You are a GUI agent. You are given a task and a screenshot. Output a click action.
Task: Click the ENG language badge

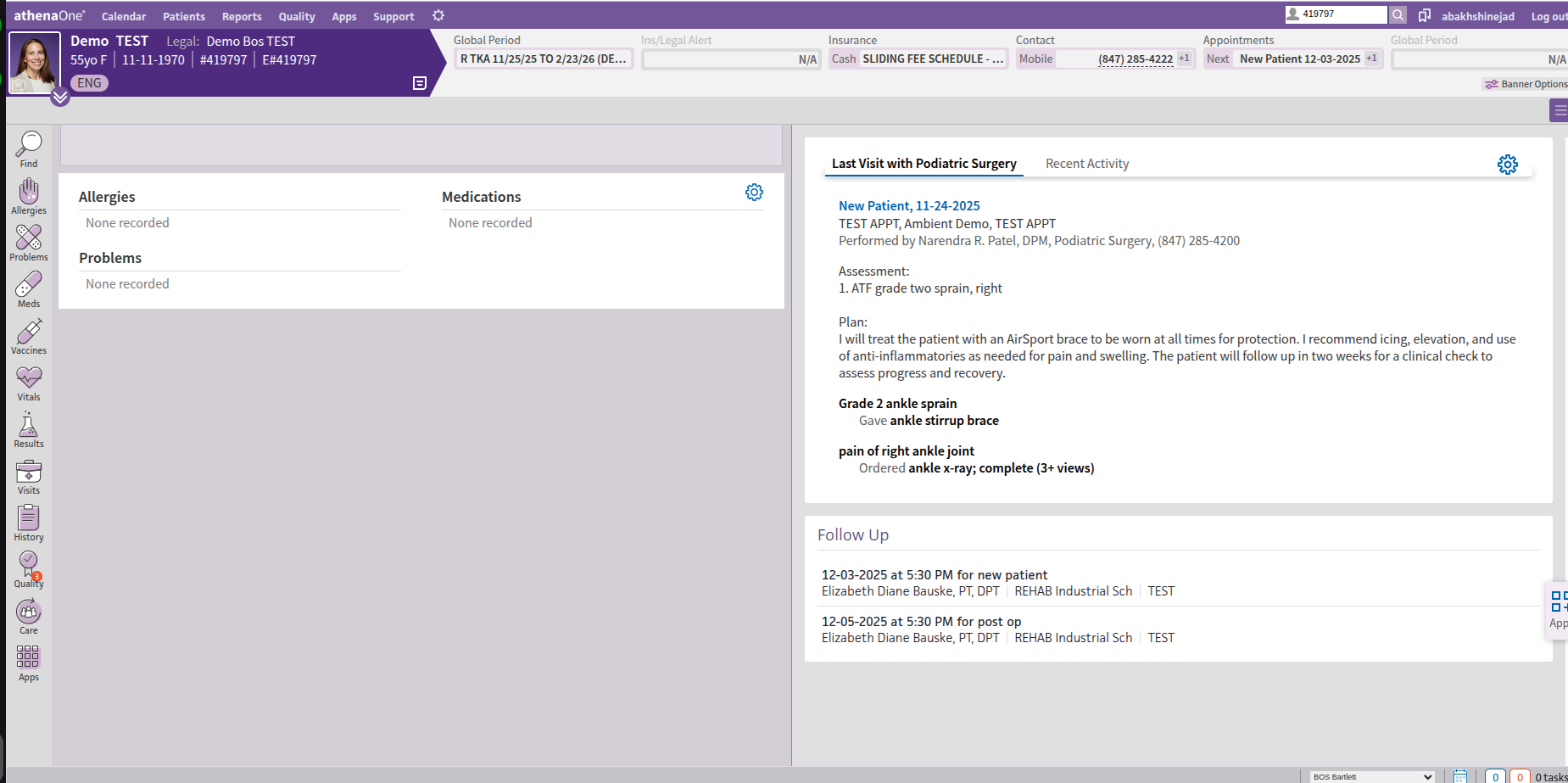click(89, 83)
